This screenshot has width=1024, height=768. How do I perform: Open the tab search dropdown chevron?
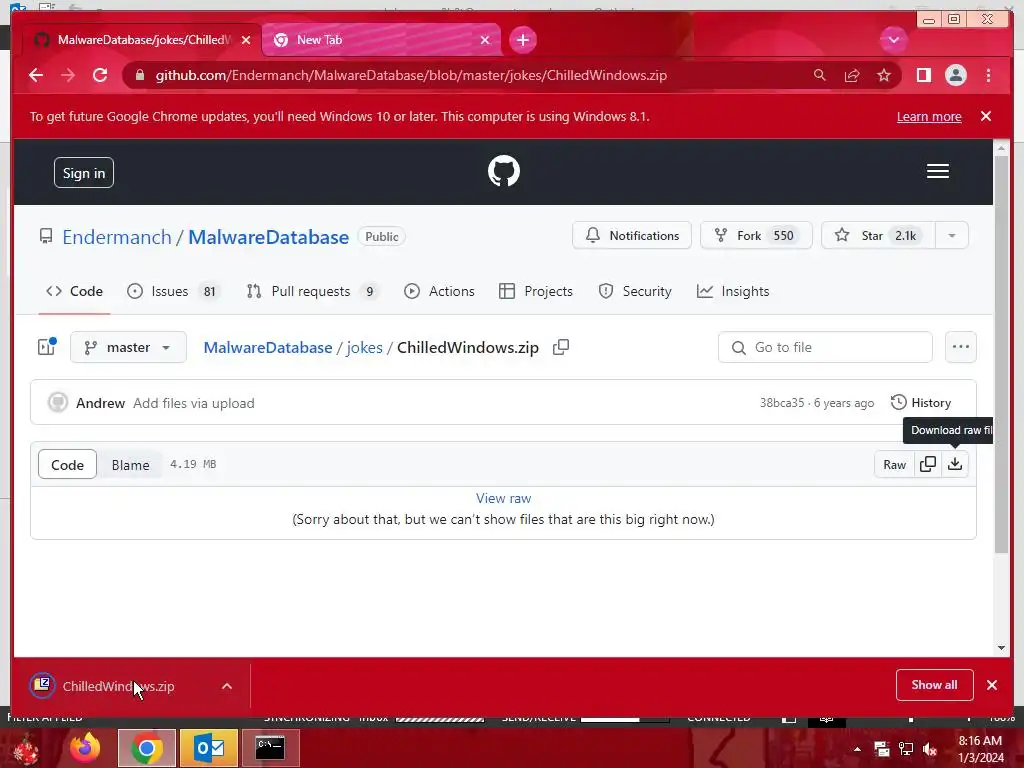(x=893, y=40)
